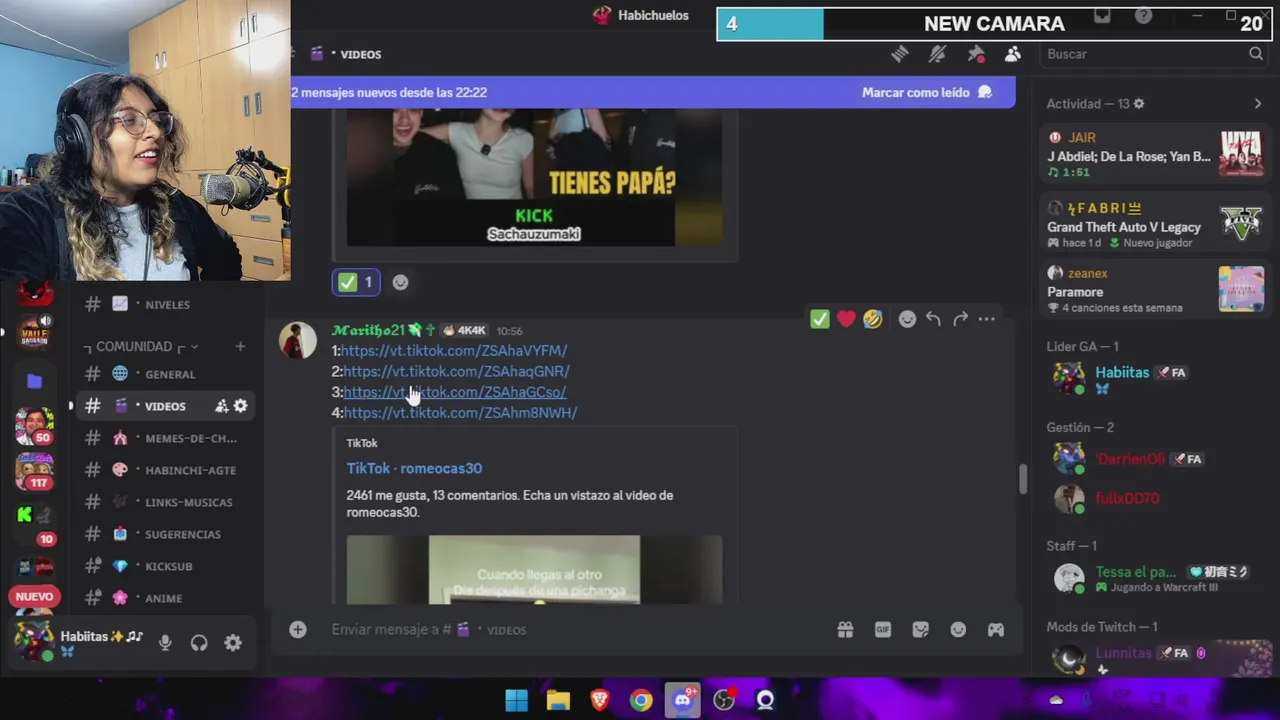Open member Habiitas in Lider GA
Viewport: 1280px width, 720px height.
coord(1155,378)
